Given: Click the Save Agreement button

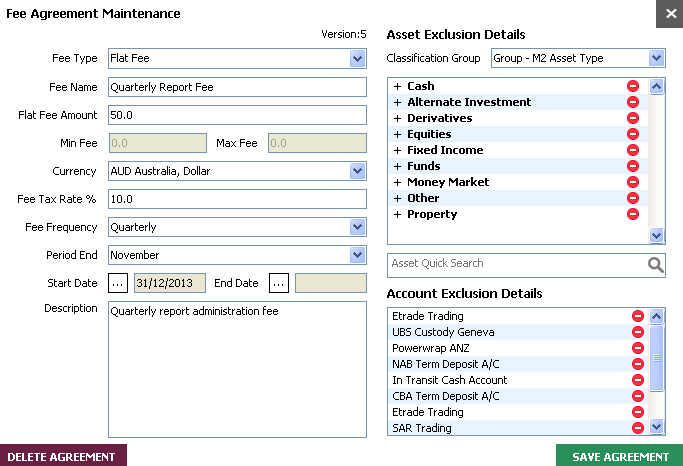Looking at the screenshot, I should (x=619, y=457).
